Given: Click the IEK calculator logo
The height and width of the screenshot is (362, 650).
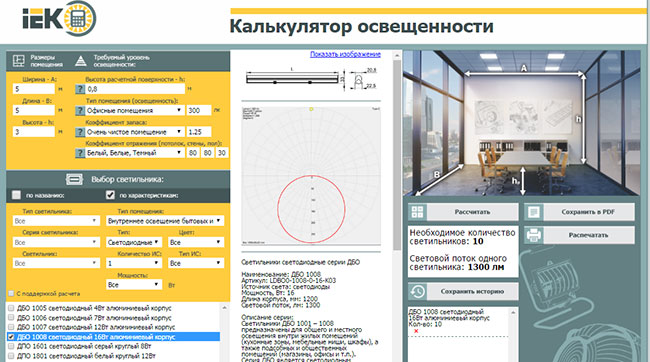Looking at the screenshot, I should pos(59,19).
